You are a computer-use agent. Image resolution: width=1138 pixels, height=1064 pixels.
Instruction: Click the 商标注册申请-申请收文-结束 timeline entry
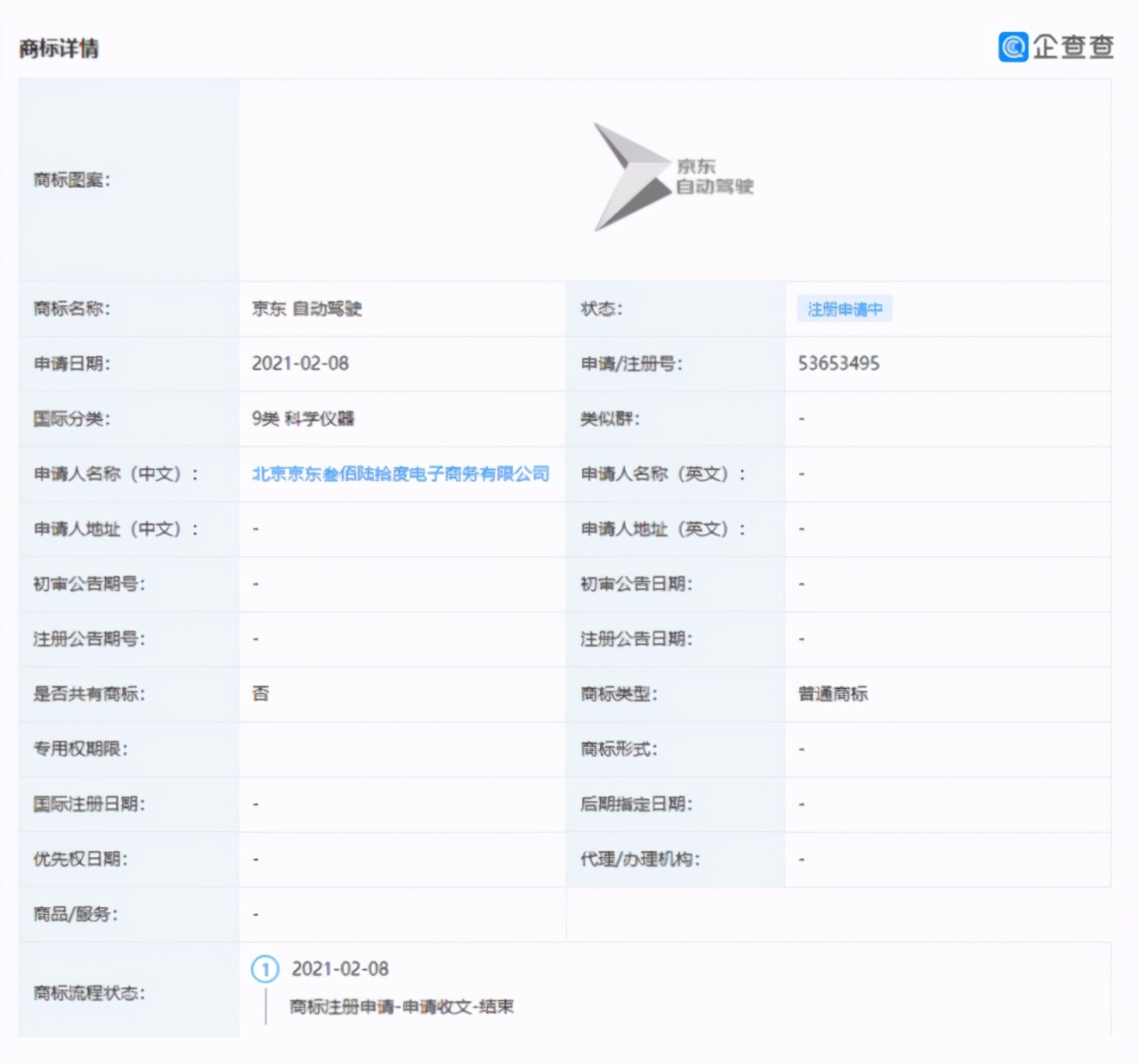pos(399,1006)
